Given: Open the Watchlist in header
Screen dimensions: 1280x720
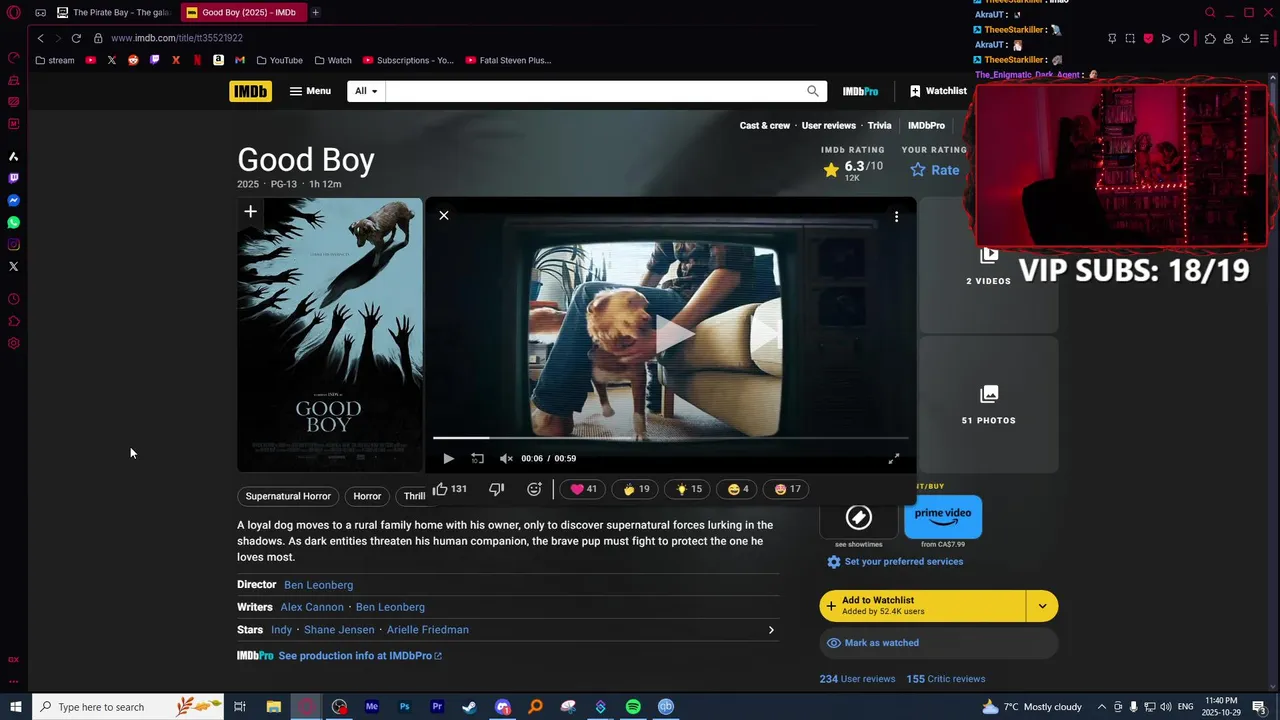Looking at the screenshot, I should [x=938, y=91].
